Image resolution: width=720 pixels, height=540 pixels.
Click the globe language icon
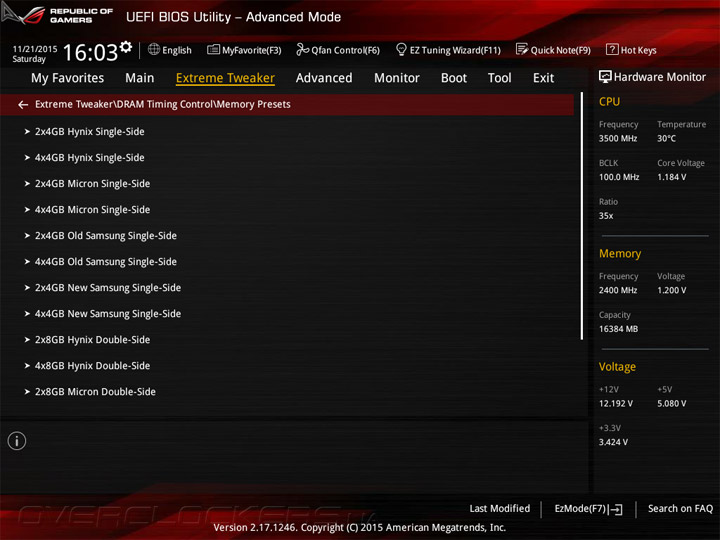(x=154, y=50)
